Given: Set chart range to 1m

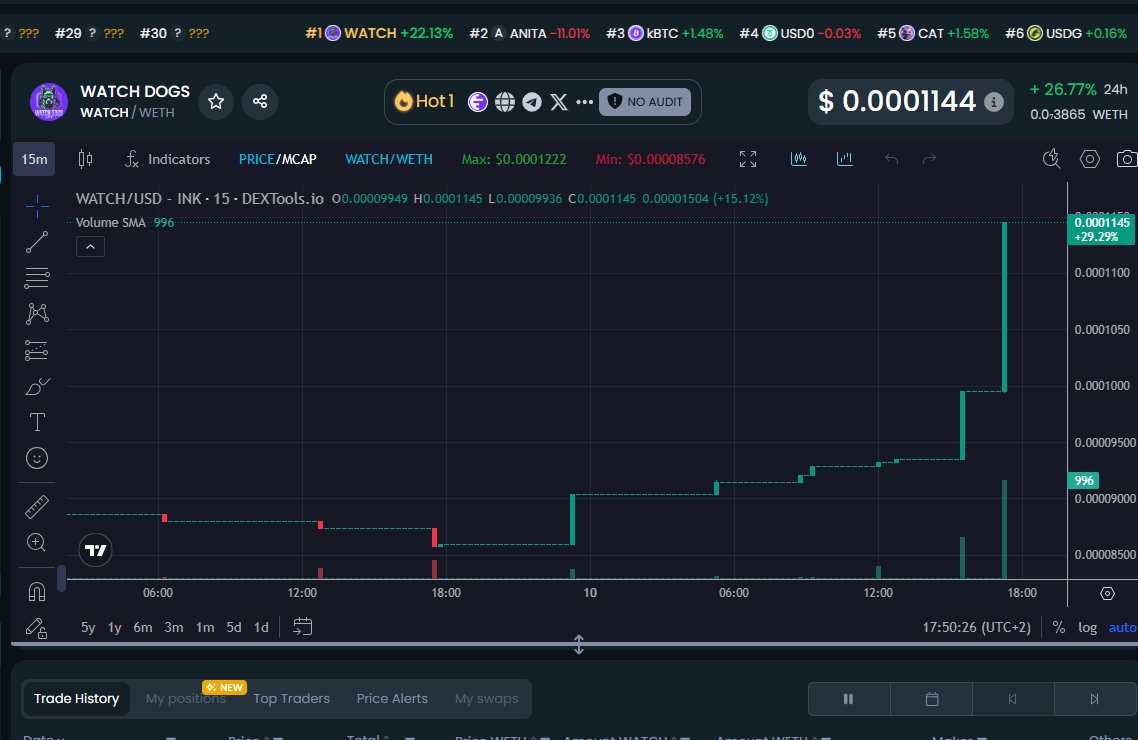Looking at the screenshot, I should tap(205, 628).
